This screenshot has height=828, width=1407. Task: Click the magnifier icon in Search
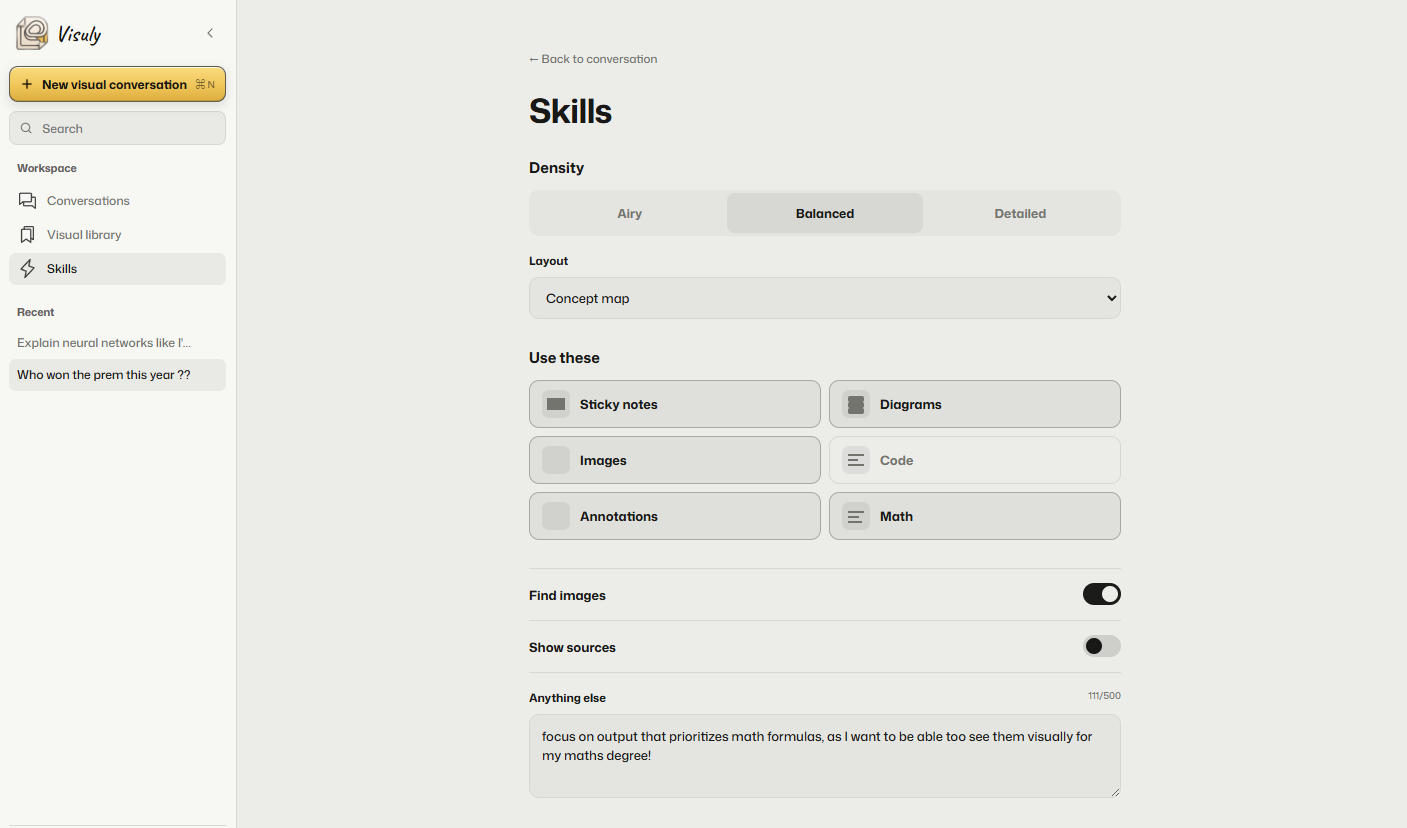(x=27, y=128)
